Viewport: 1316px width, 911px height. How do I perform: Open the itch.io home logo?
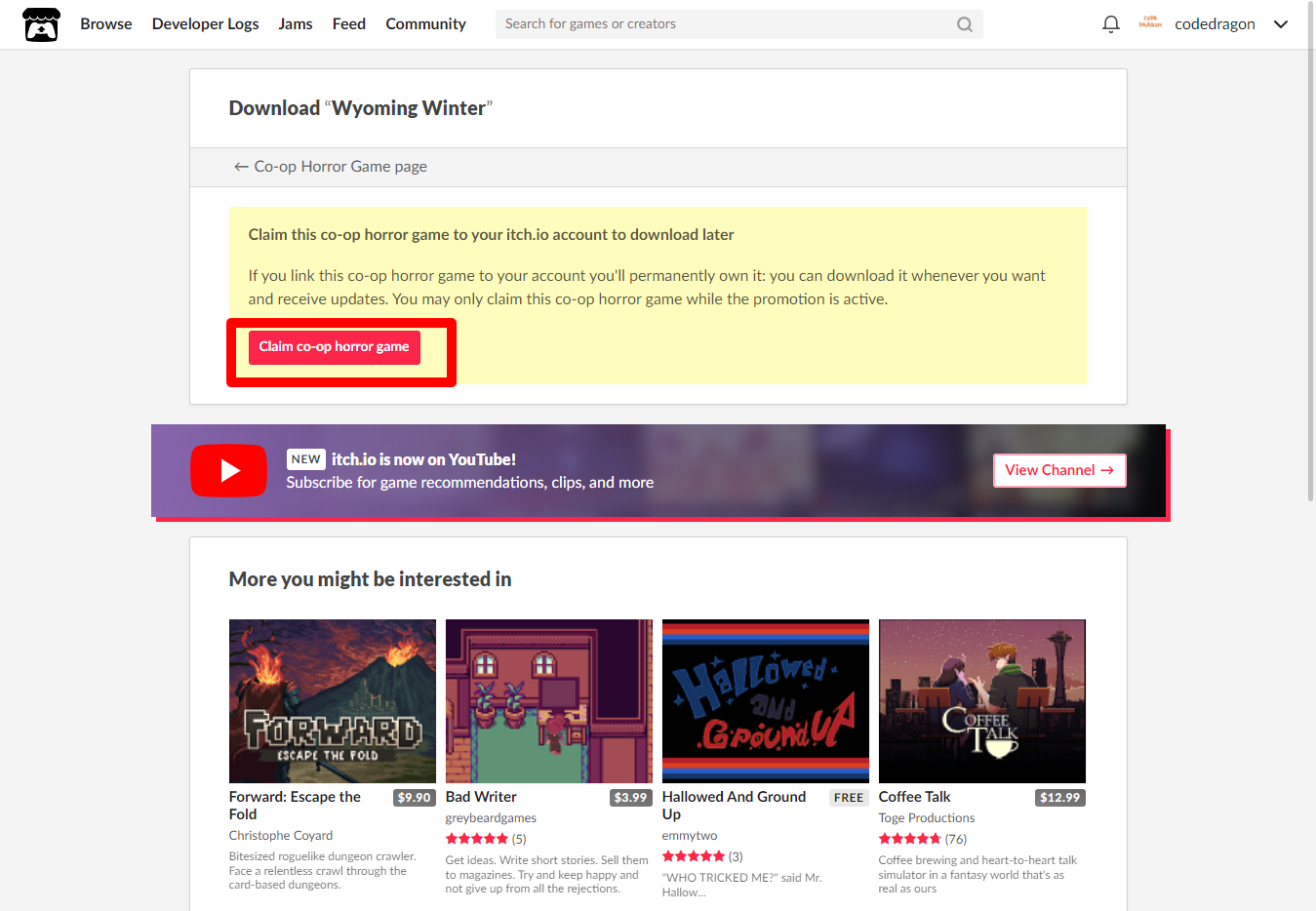coord(41,24)
